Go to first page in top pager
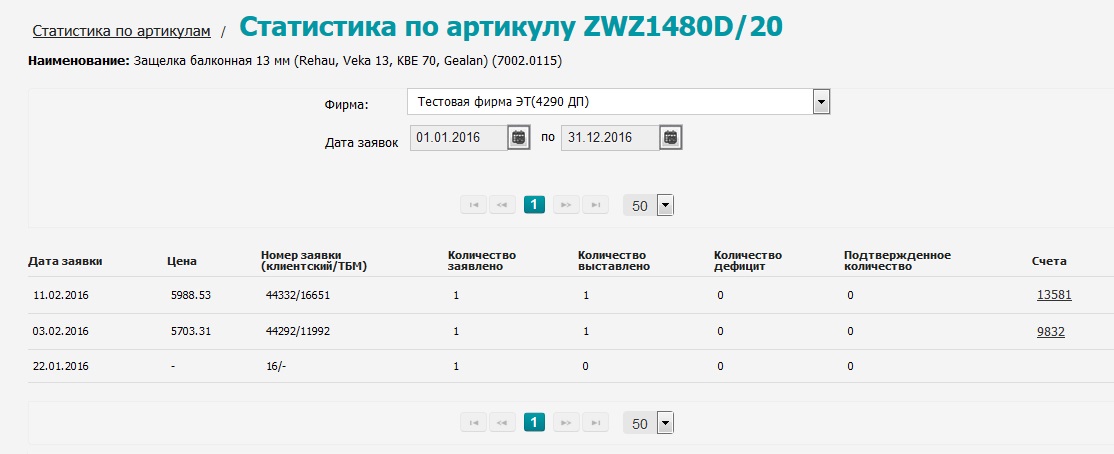The width and height of the screenshot is (1114, 454). (473, 205)
